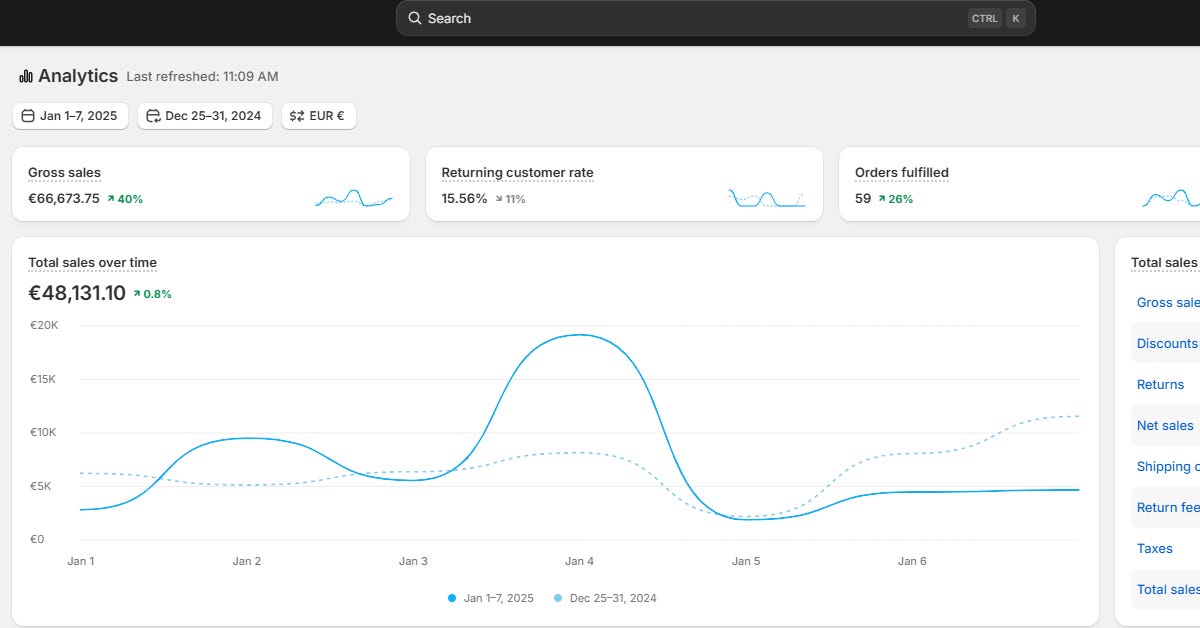Click the Returns link in the sidebar
This screenshot has width=1200, height=628.
click(x=1160, y=384)
